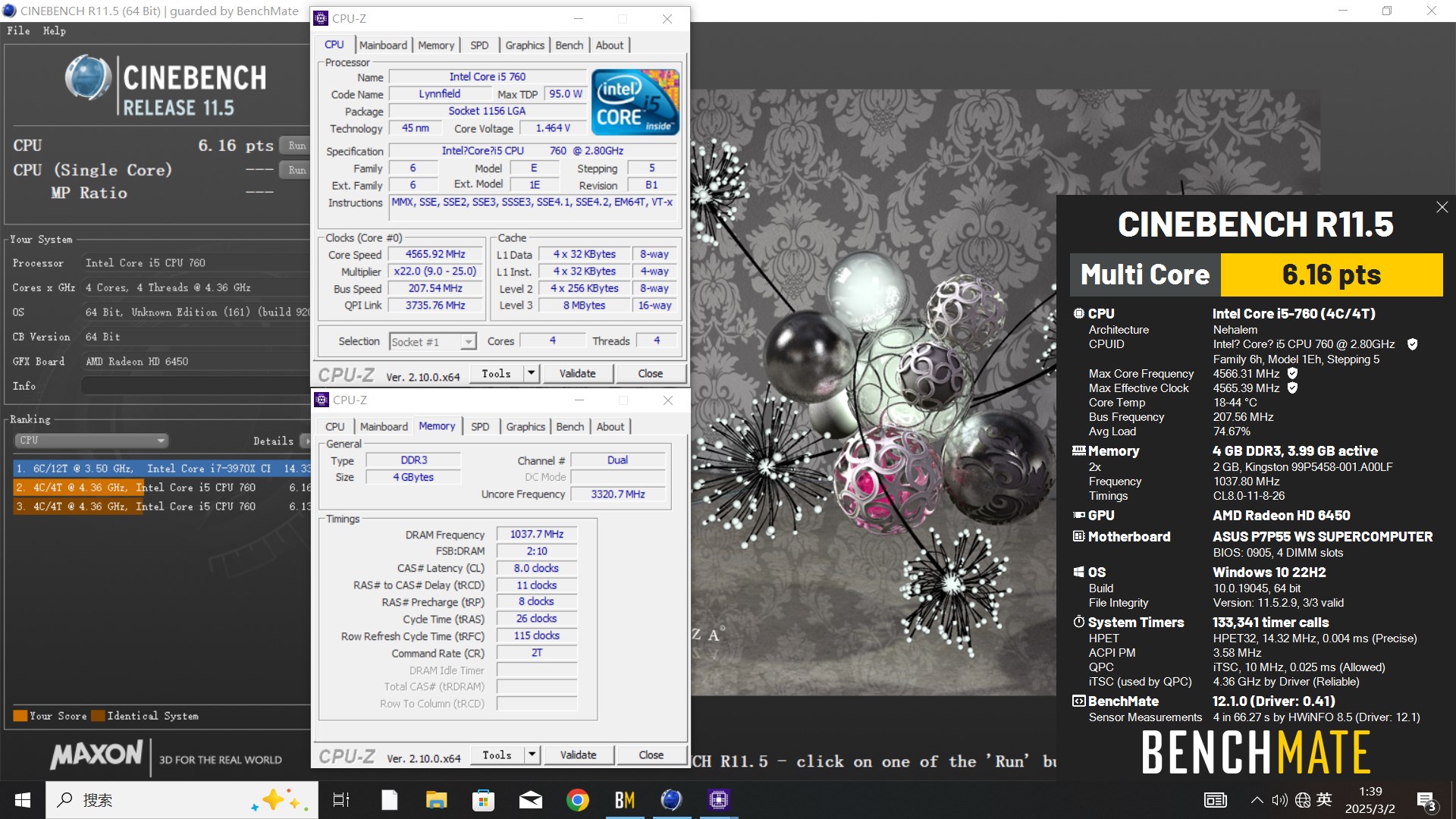The height and width of the screenshot is (819, 1456).
Task: Click the DRAM Frequency value 1037.7 MHz
Action: [537, 535]
